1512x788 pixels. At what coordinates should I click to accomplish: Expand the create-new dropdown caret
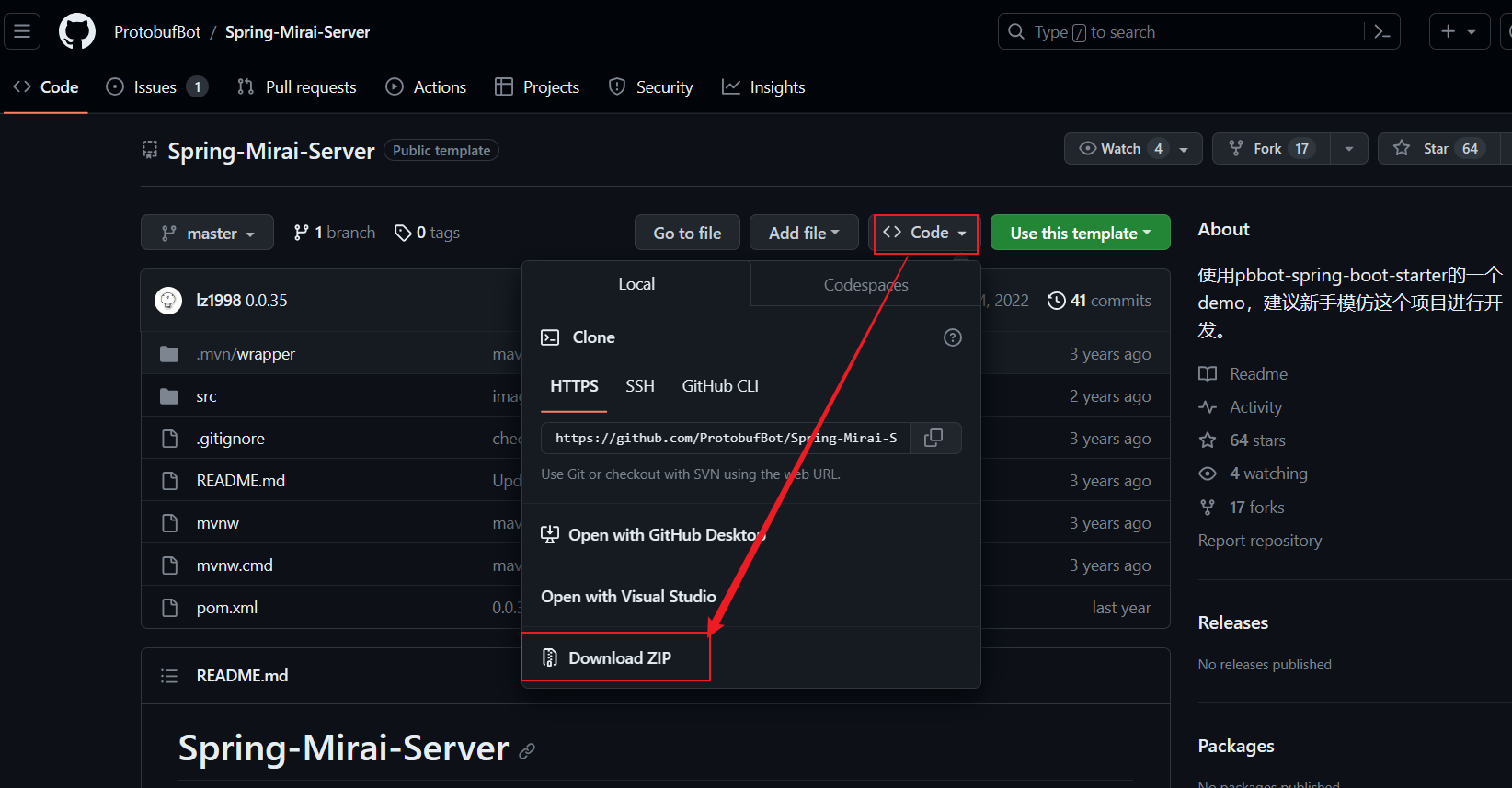[1472, 31]
